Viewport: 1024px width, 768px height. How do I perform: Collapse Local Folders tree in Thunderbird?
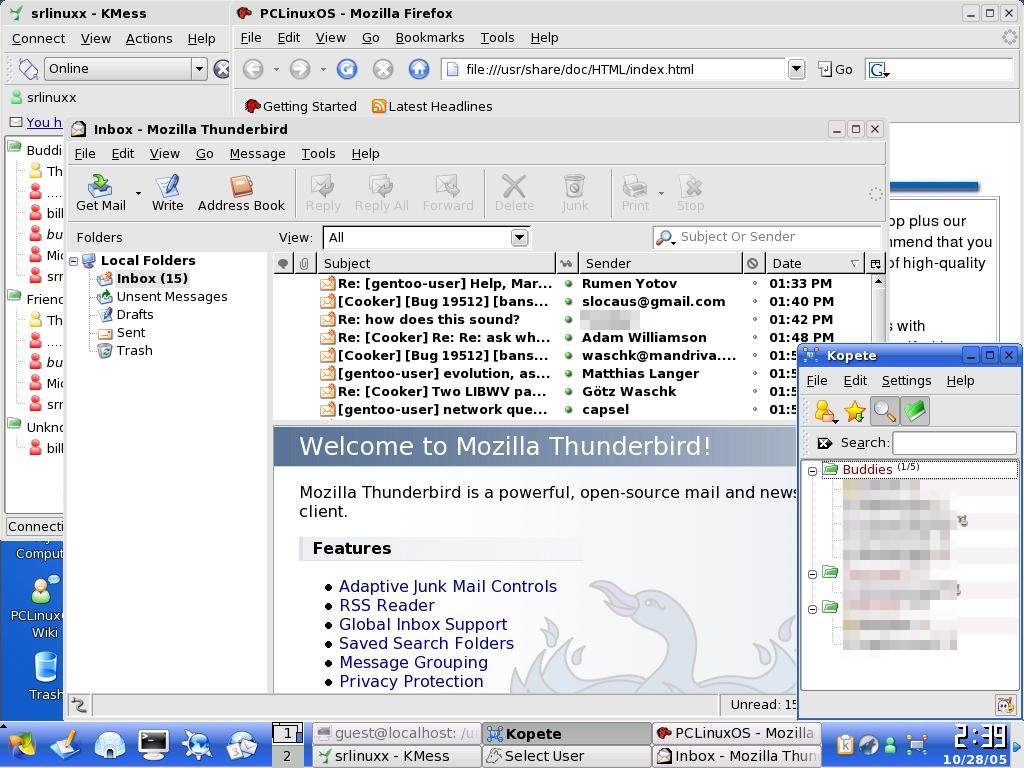[x=74, y=261]
